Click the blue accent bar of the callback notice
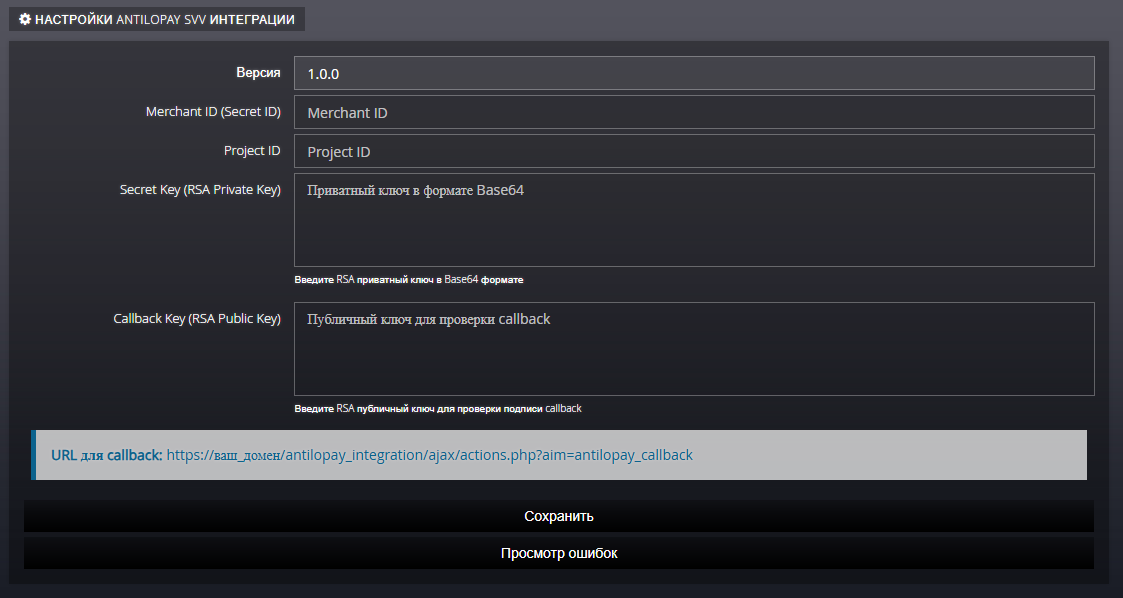The height and width of the screenshot is (598, 1123). point(33,455)
